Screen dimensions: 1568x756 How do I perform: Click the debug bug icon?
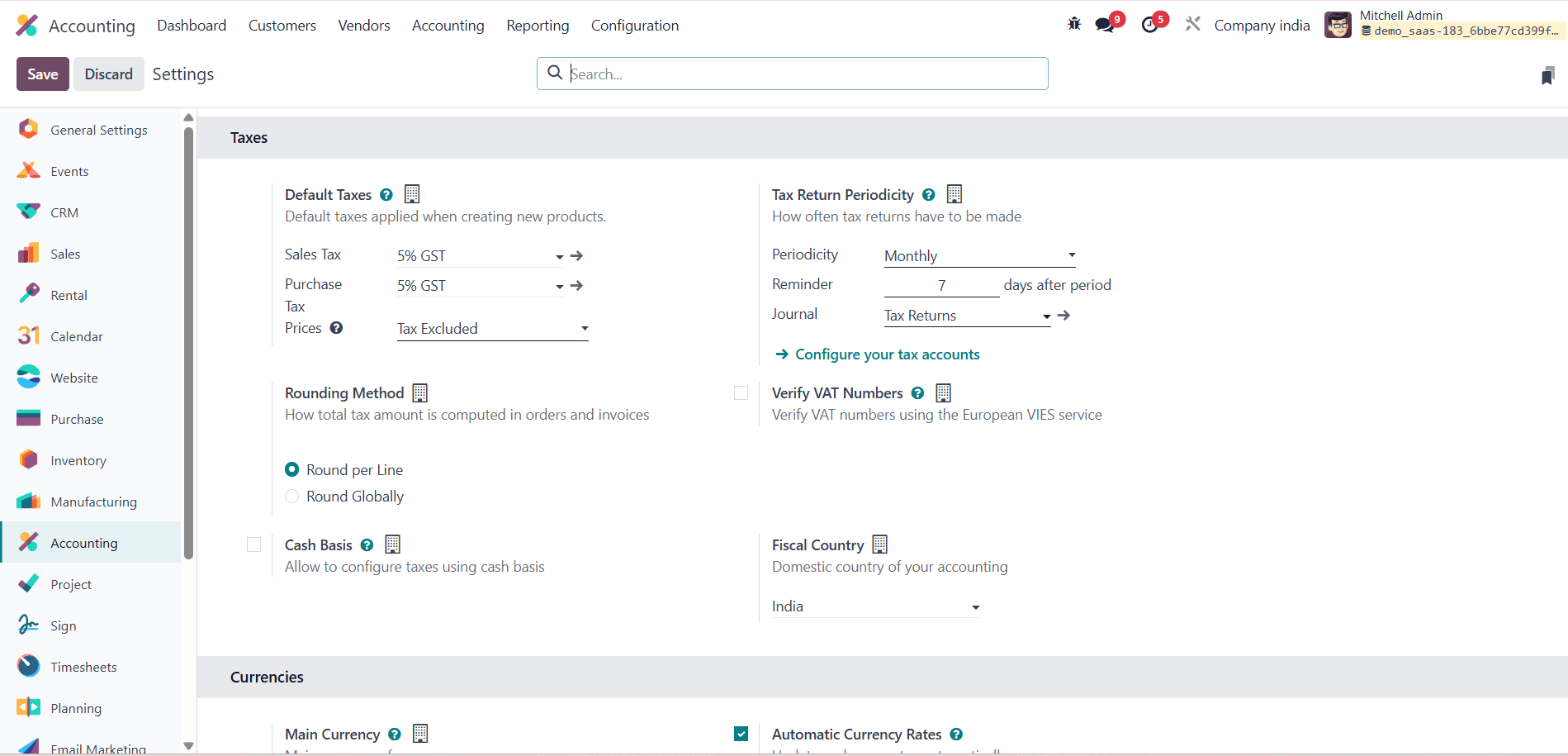click(x=1074, y=24)
